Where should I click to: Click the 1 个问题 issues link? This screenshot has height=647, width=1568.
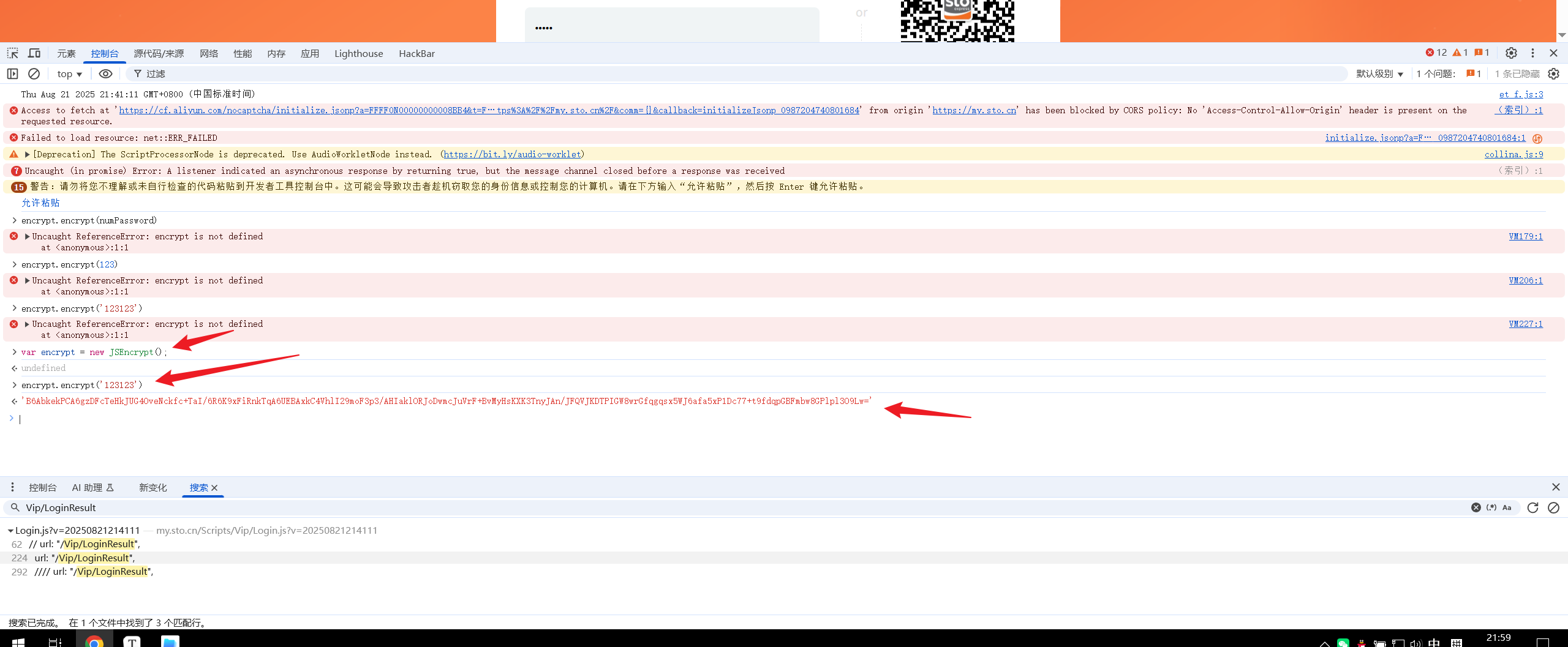(x=1449, y=74)
